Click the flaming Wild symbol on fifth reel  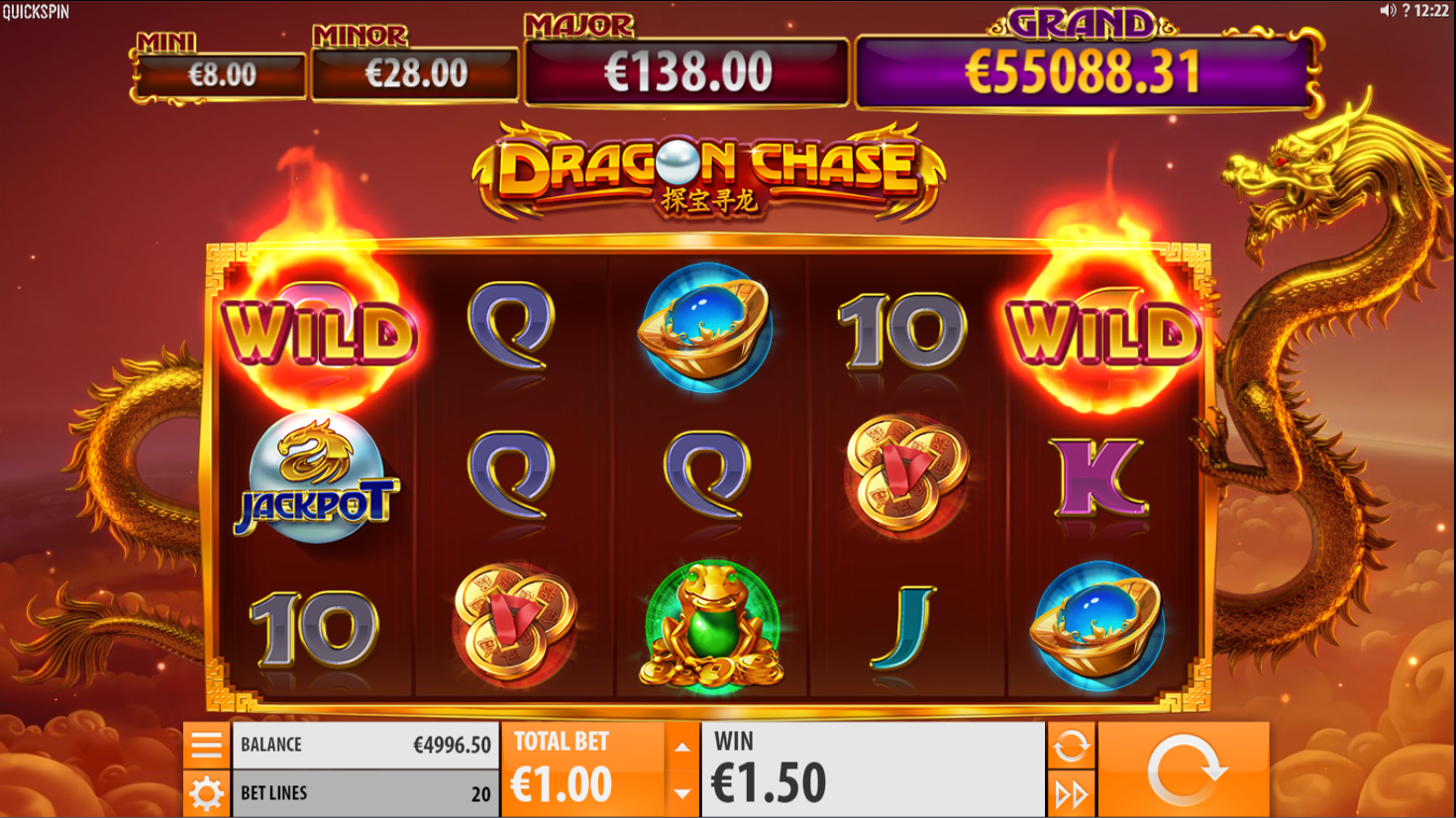1102,332
